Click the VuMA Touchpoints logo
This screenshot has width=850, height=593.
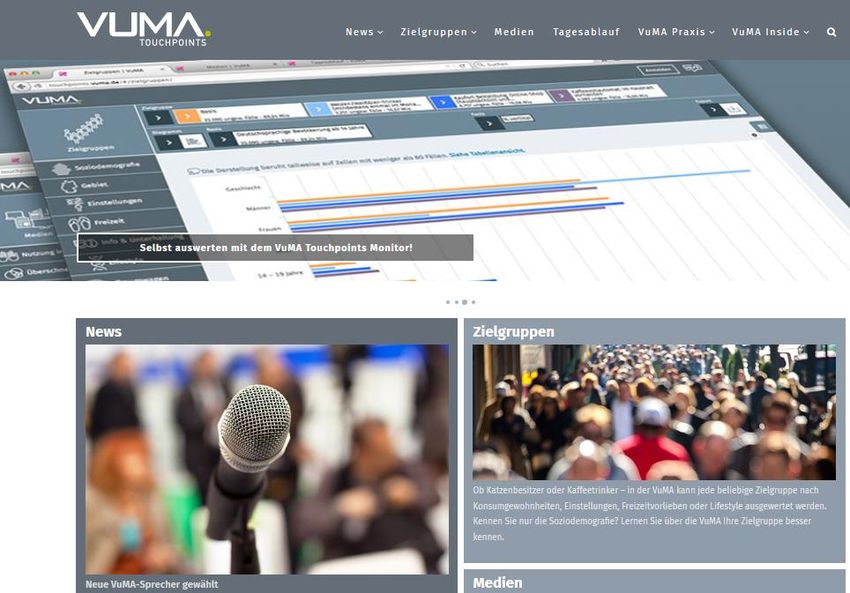(143, 28)
